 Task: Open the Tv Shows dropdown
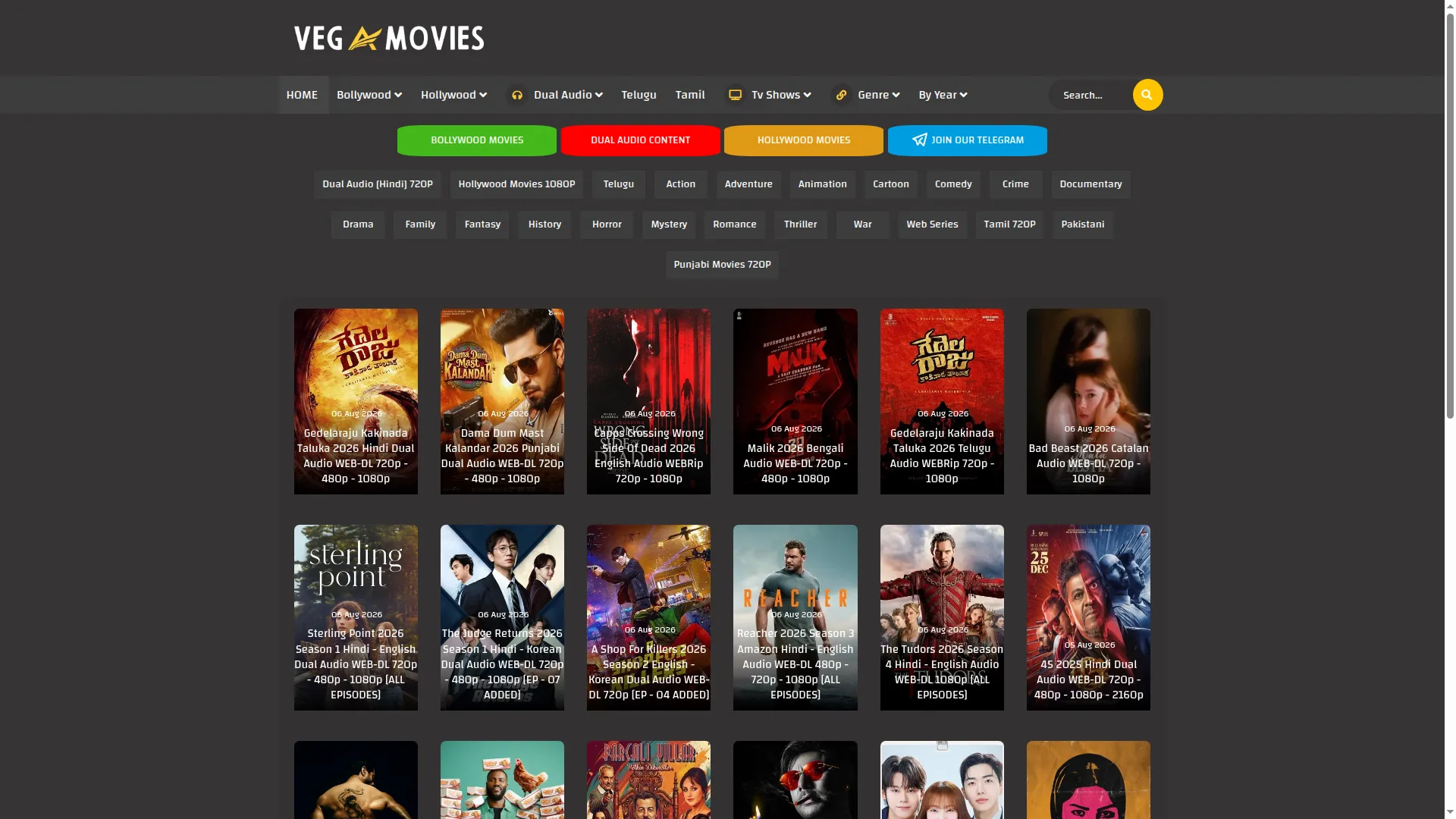click(781, 95)
